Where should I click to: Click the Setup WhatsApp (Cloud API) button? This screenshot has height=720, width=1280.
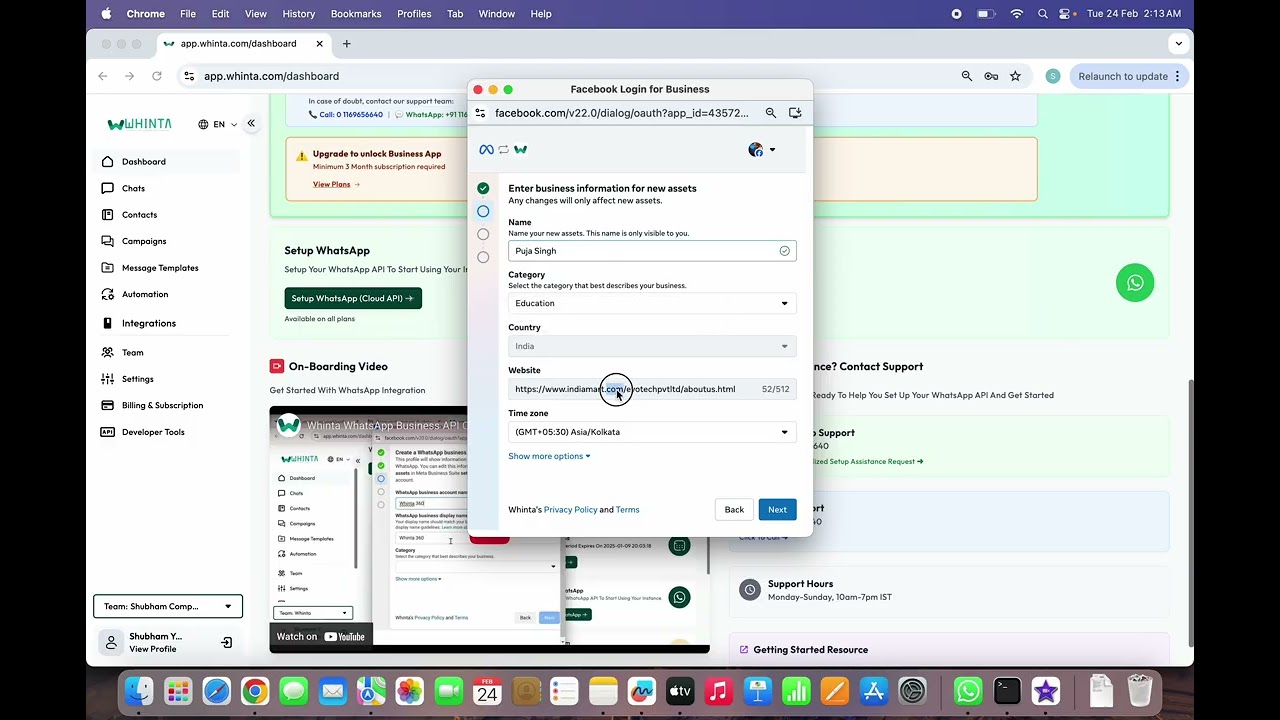point(353,298)
